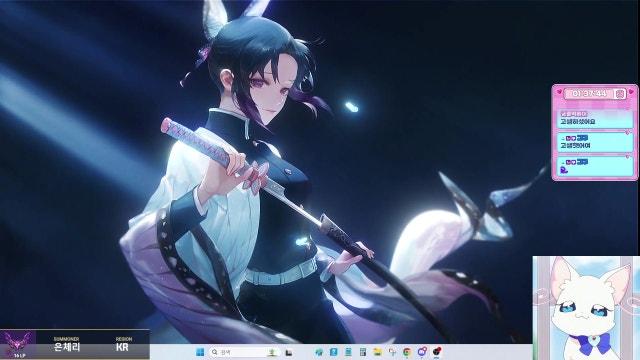Viewport: 640px width, 360px height.
Task: Open the Snipping tool icon in taskbar
Action: coord(392,352)
